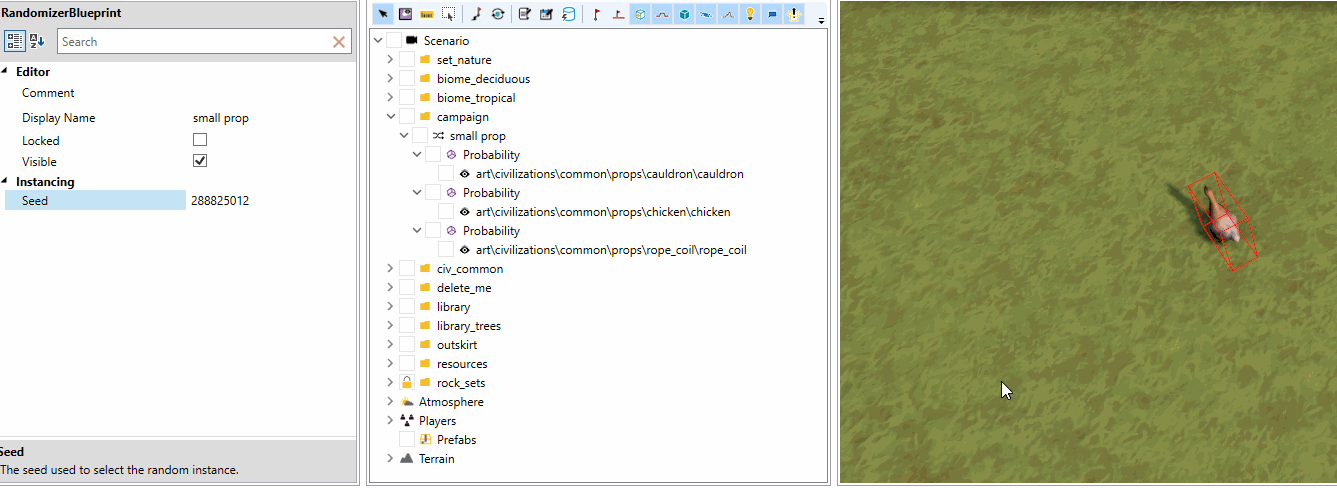
Task: Toggle the blue speech comment icon
Action: point(772,14)
